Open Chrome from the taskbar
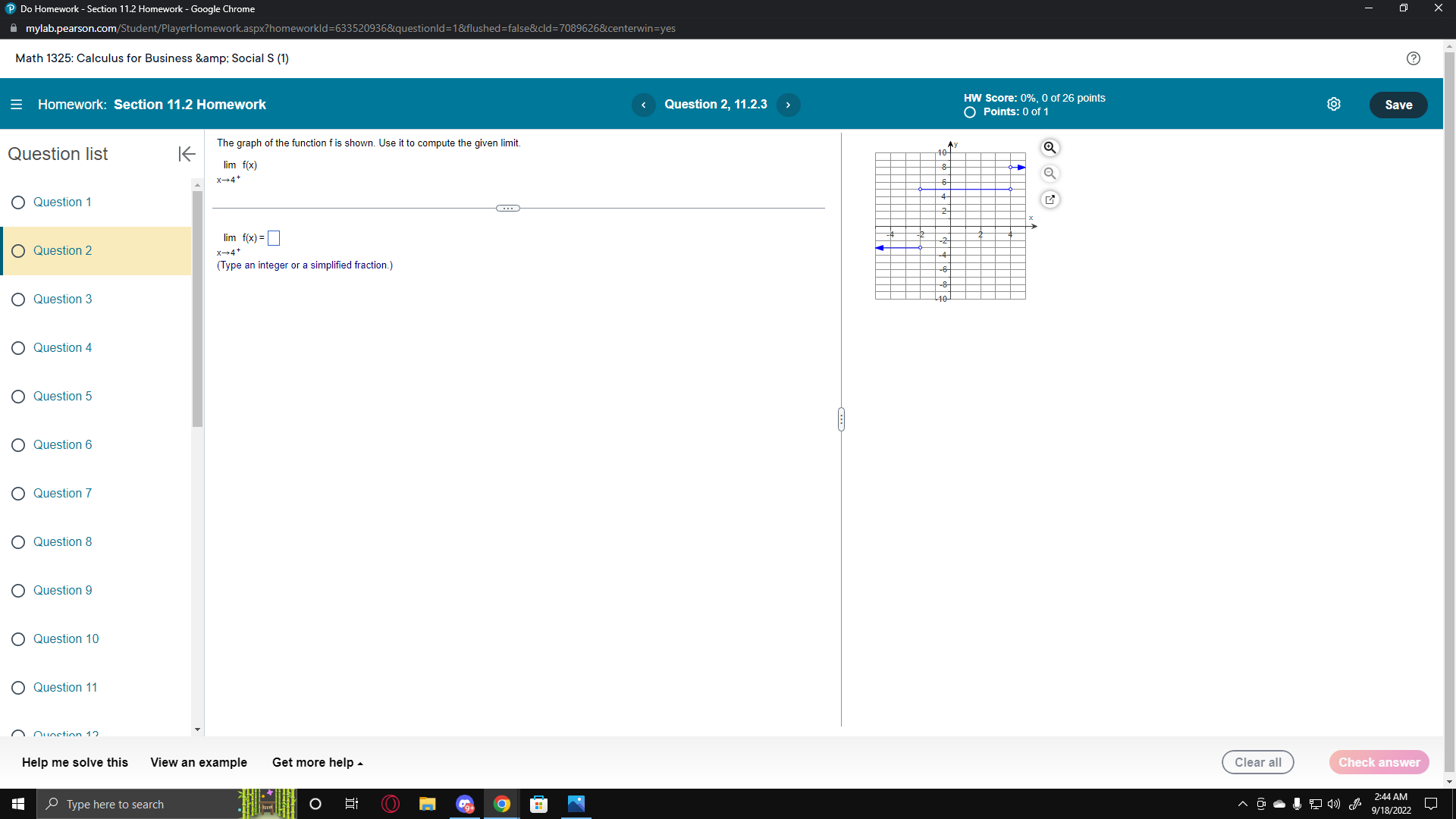The width and height of the screenshot is (1456, 819). click(x=502, y=804)
